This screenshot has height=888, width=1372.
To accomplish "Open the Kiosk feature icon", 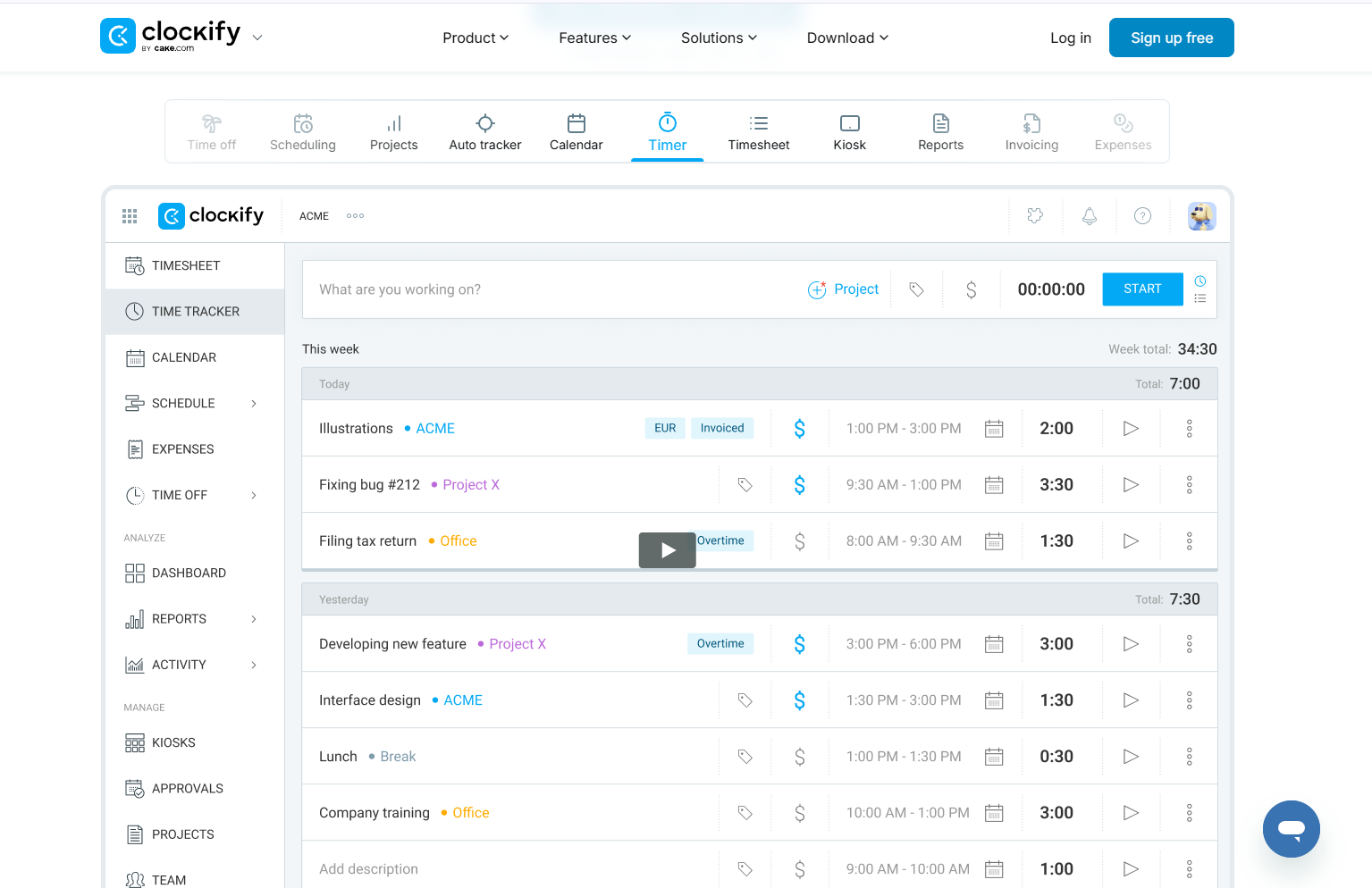I will (x=849, y=124).
